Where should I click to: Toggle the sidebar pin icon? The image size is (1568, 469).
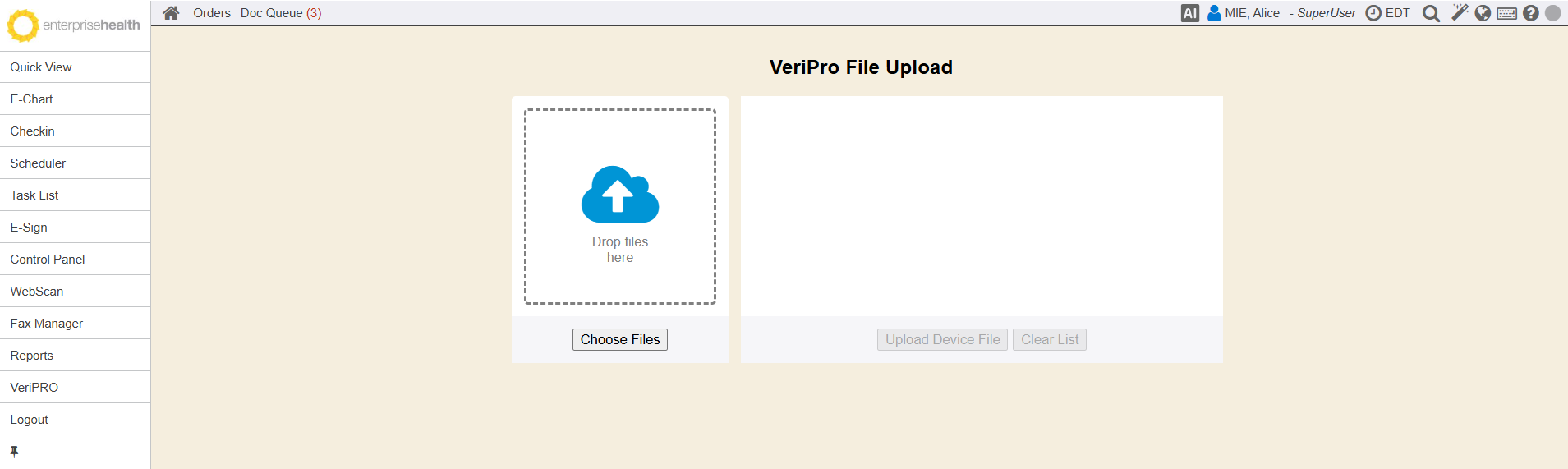(x=14, y=451)
